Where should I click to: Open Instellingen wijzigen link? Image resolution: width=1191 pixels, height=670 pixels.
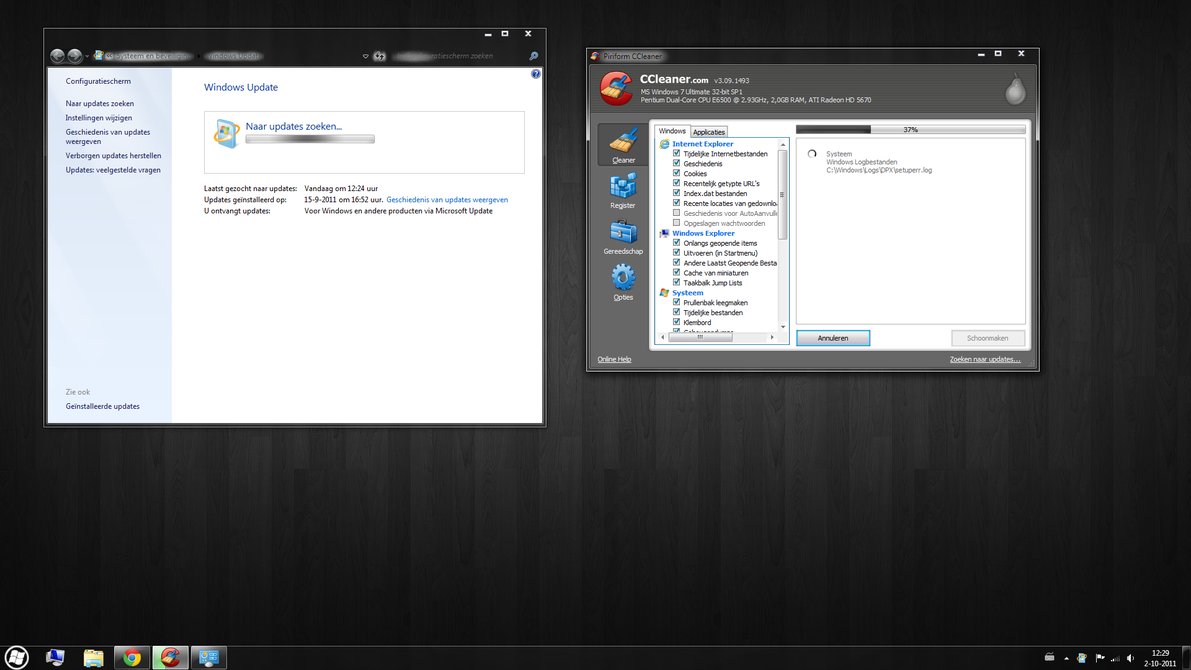pos(99,118)
